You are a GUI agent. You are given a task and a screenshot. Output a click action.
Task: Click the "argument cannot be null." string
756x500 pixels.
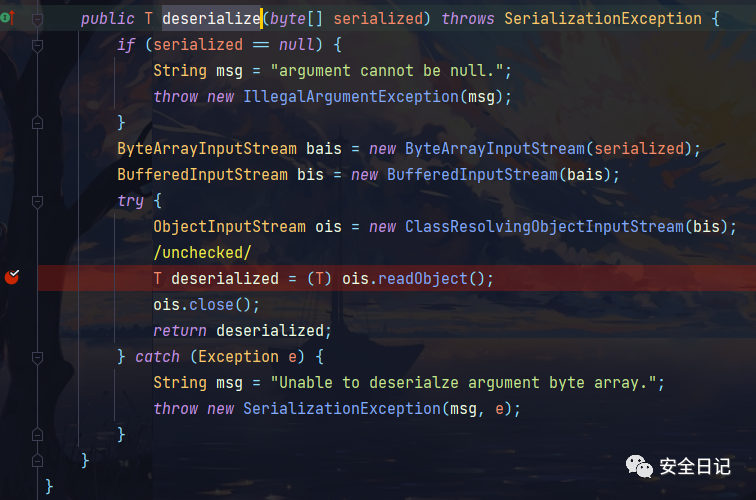[x=387, y=71]
